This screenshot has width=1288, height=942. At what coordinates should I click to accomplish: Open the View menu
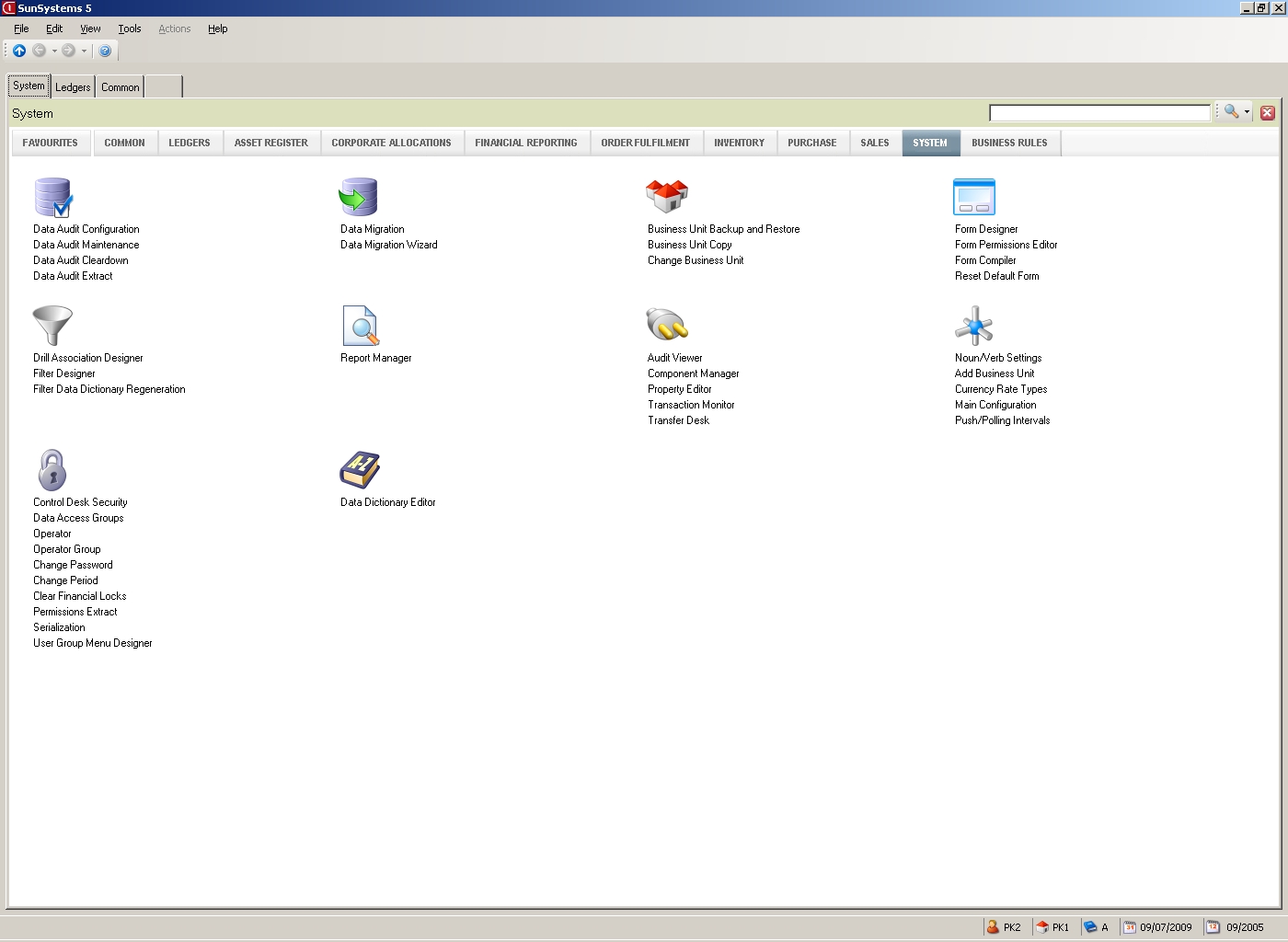click(90, 29)
